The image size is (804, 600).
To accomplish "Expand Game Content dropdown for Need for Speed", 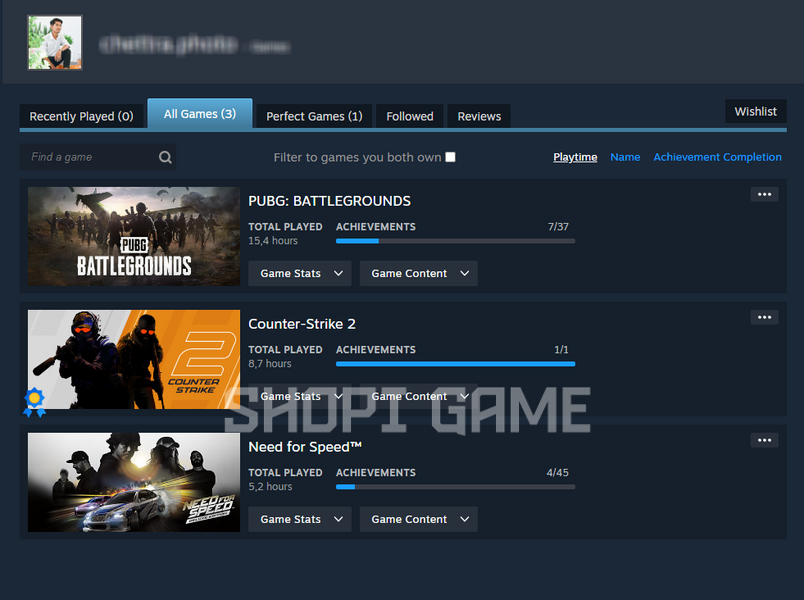I will coord(418,519).
